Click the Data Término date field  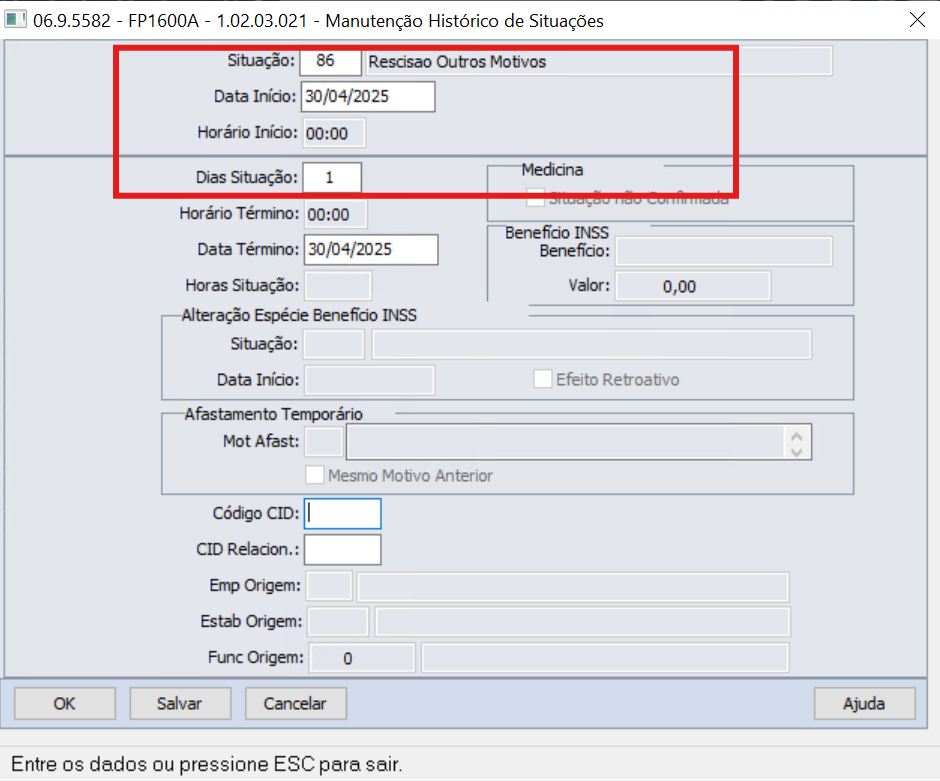pos(371,249)
